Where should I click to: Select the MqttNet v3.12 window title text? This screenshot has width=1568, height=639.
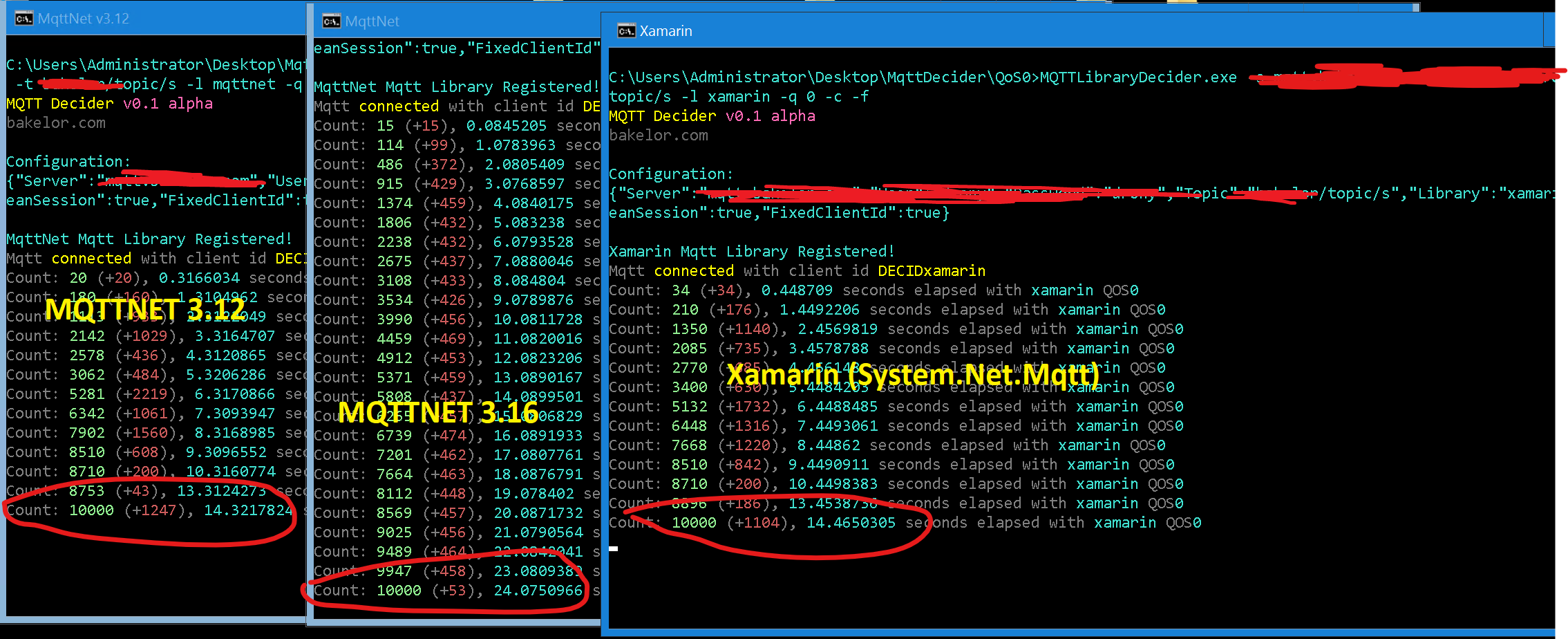click(84, 19)
